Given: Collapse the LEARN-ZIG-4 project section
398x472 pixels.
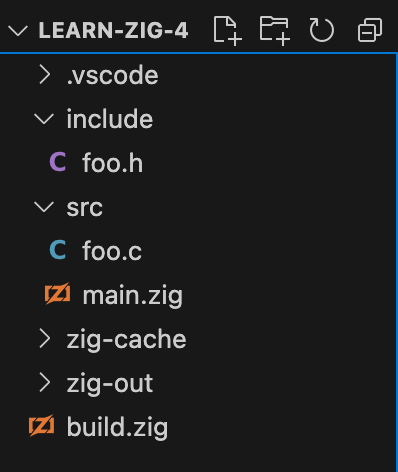Looking at the screenshot, I should pos(18,31).
